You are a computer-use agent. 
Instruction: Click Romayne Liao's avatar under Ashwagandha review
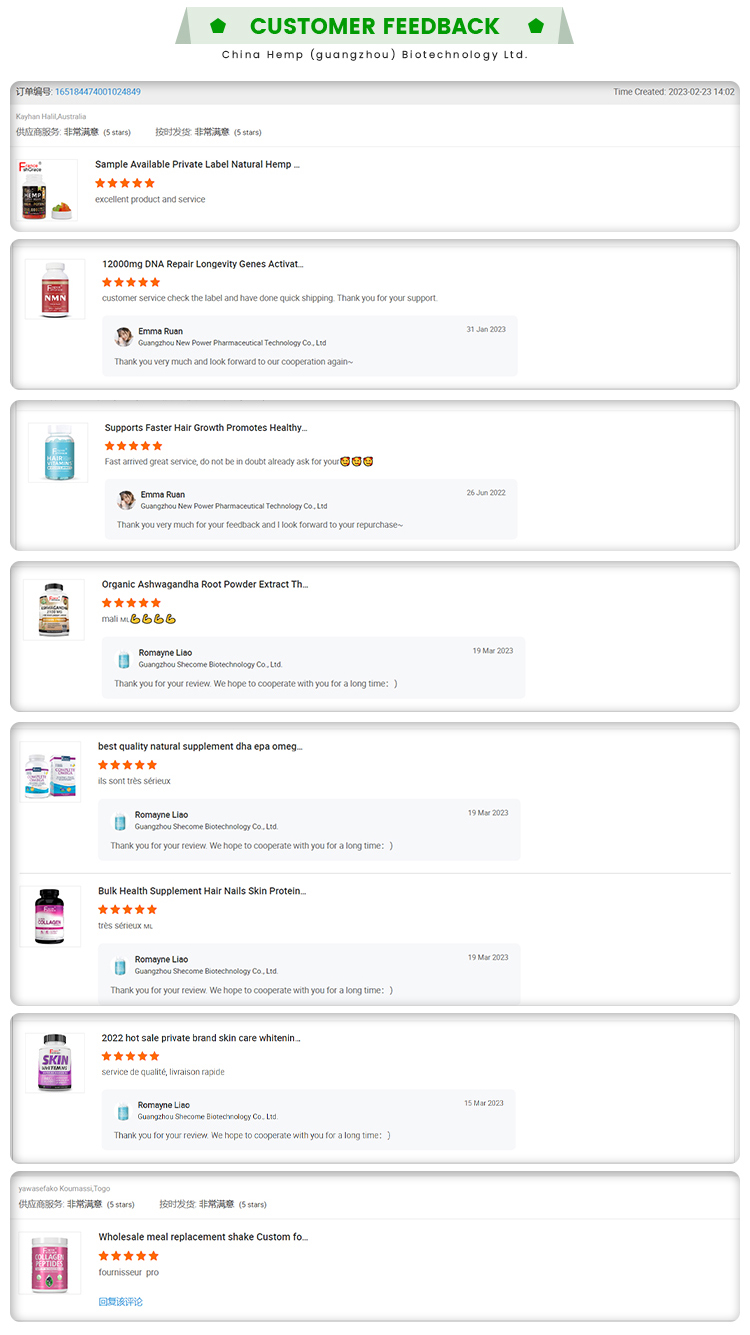124,658
